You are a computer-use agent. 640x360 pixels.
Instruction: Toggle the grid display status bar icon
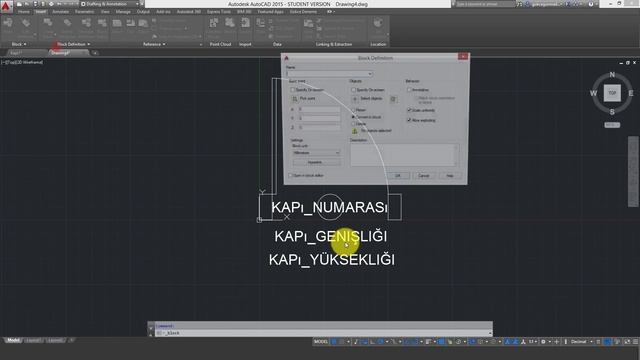(334, 342)
